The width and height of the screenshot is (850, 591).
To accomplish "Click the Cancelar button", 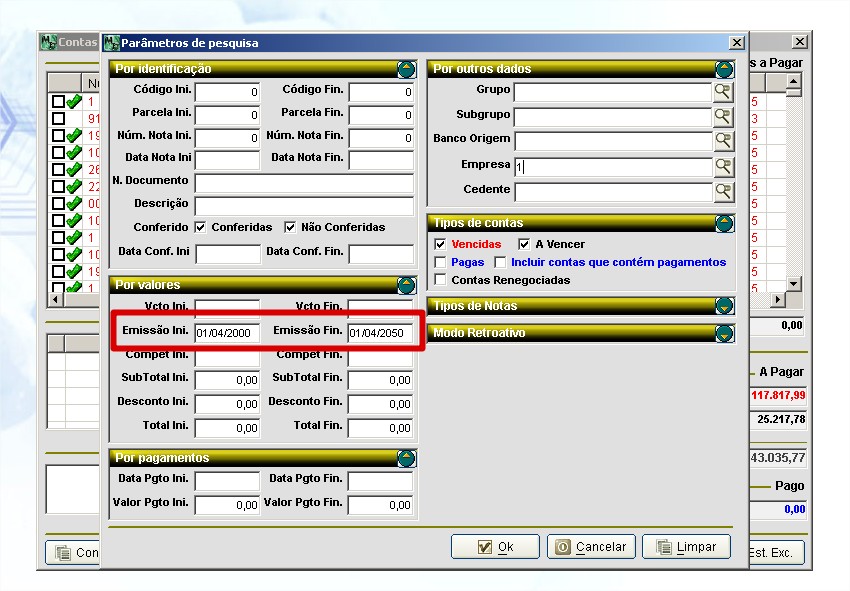I will pyautogui.click(x=591, y=547).
